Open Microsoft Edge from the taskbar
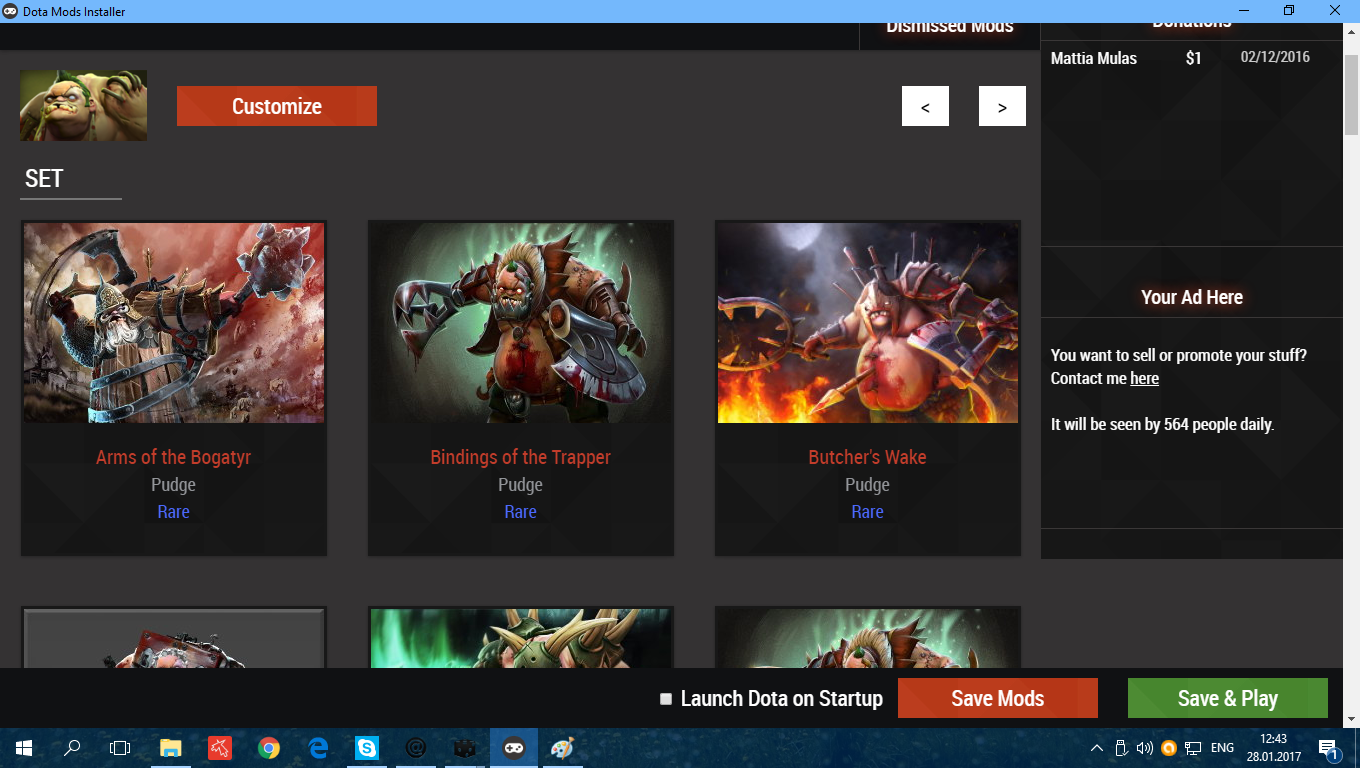Screen dimensions: 1360x768 (318, 748)
